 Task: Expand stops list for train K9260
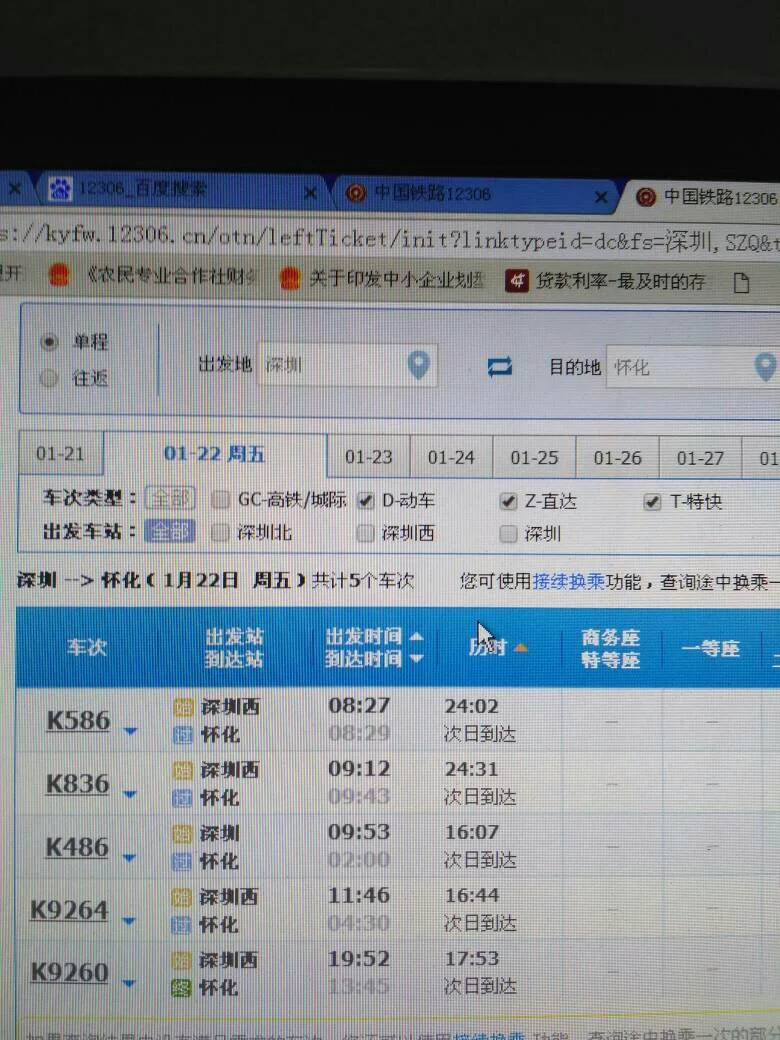click(129, 984)
